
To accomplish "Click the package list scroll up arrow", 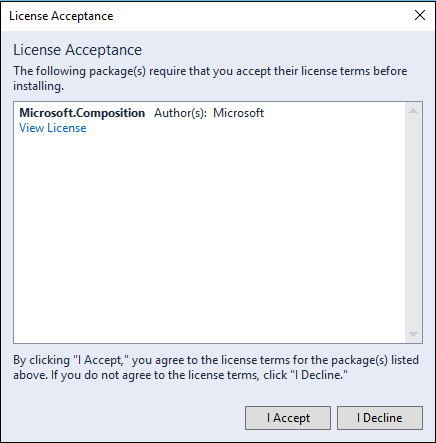I will (x=413, y=111).
